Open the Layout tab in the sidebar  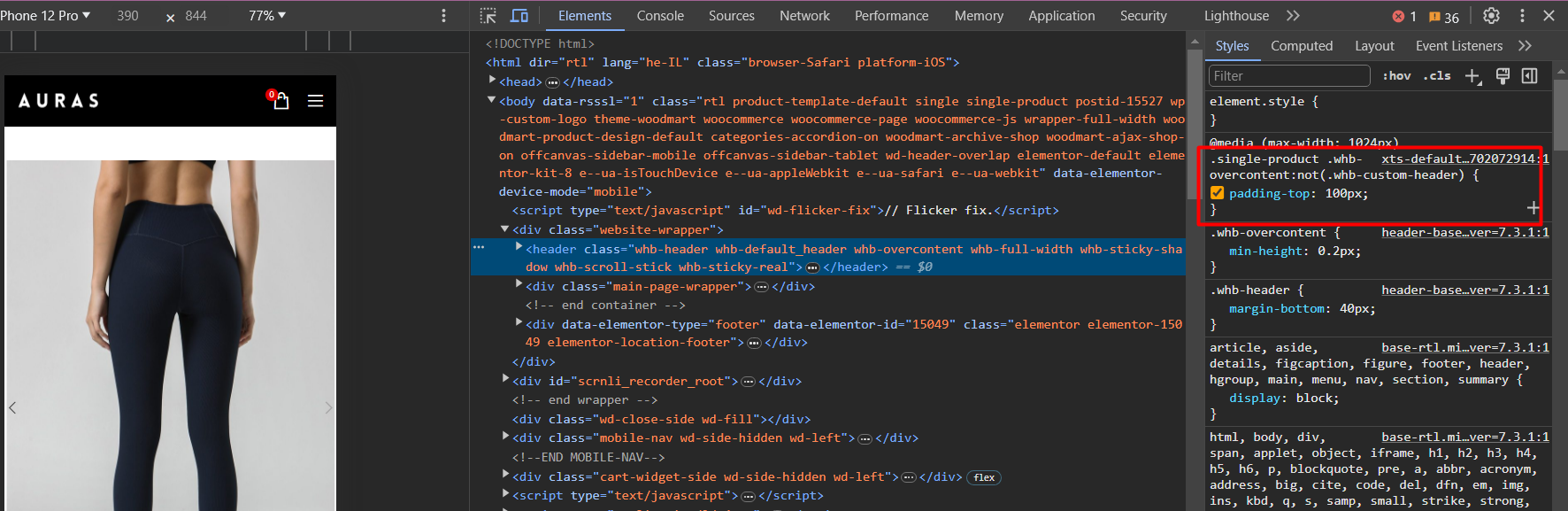pos(1374,46)
